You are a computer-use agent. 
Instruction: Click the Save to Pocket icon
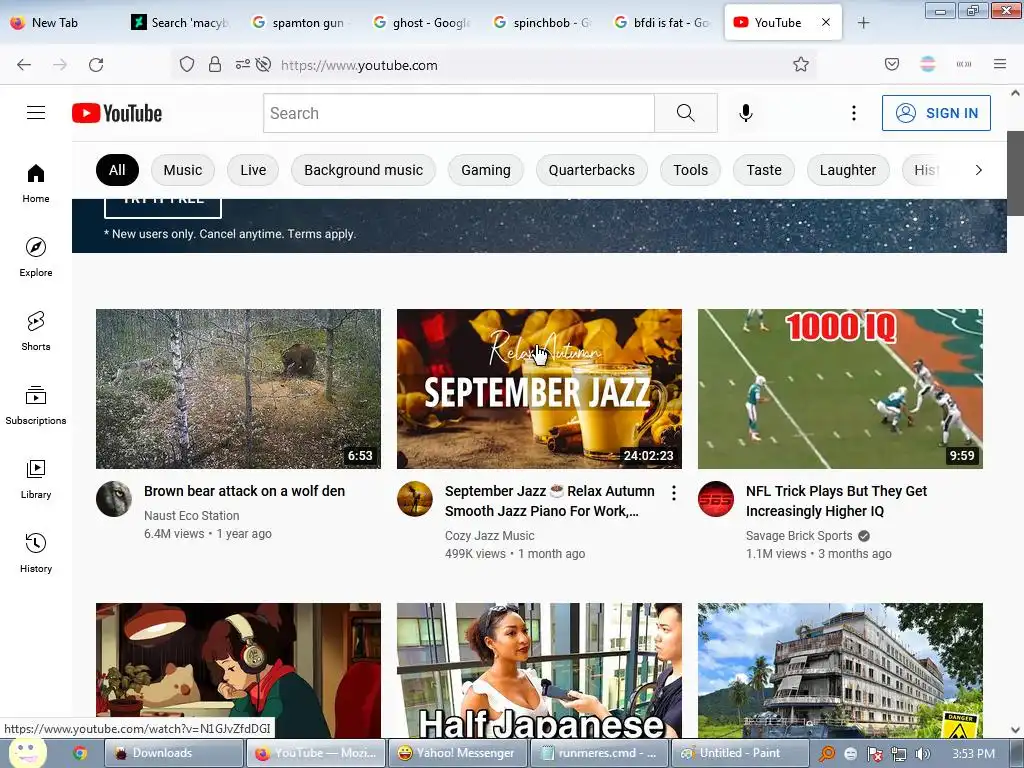[x=891, y=64]
